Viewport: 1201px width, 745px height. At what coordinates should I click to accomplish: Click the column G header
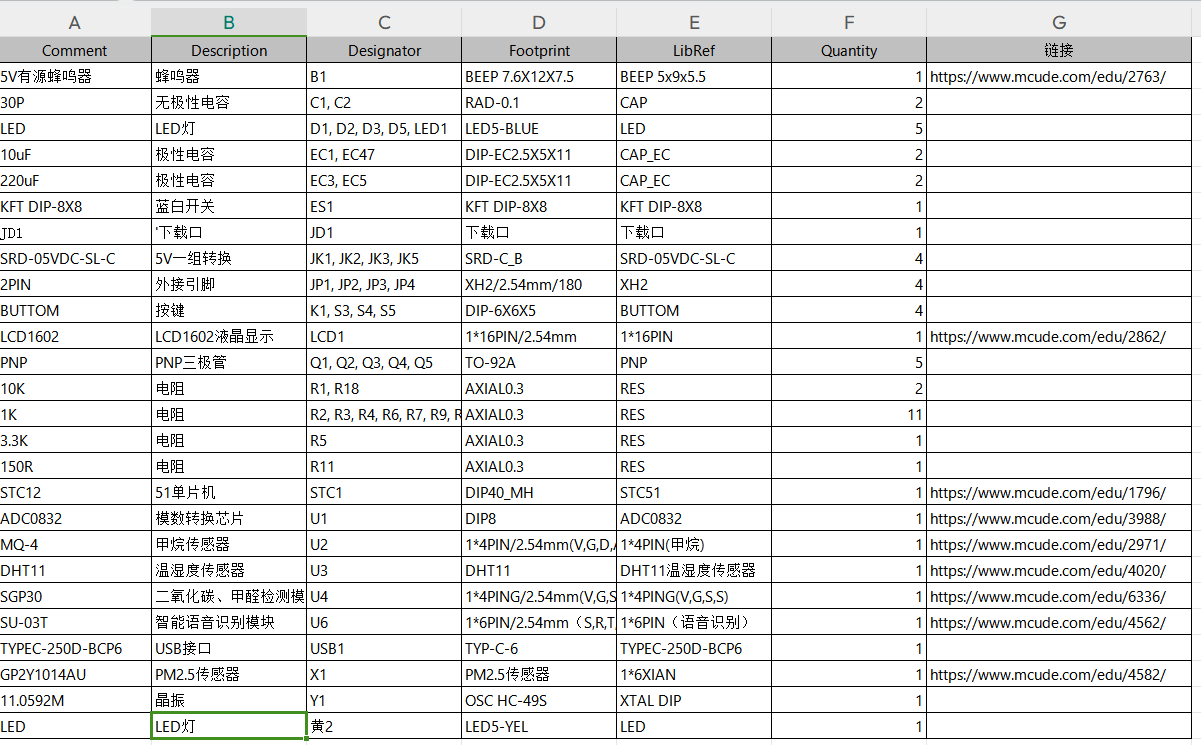click(1059, 23)
